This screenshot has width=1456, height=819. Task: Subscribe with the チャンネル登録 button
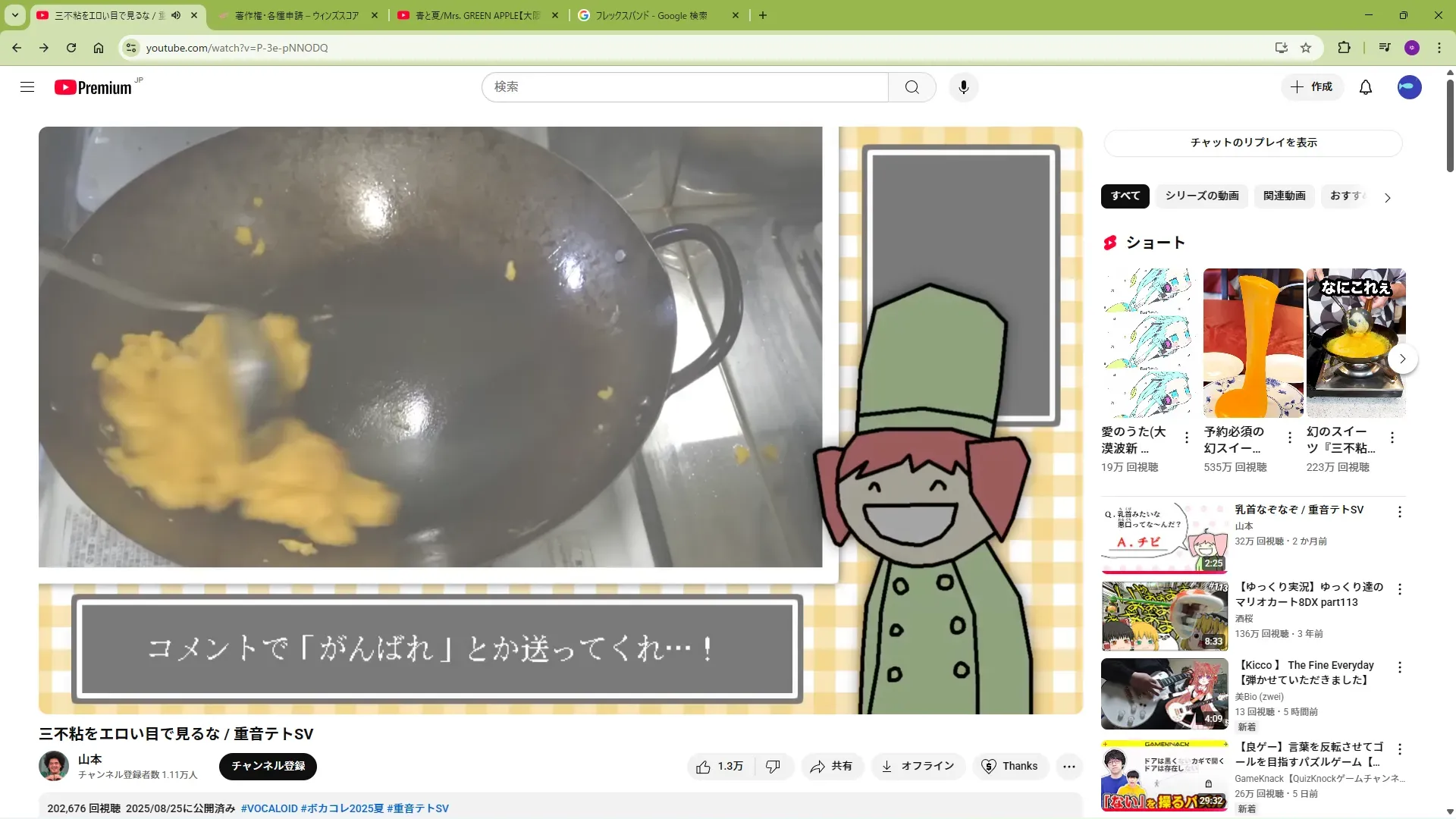(x=268, y=766)
